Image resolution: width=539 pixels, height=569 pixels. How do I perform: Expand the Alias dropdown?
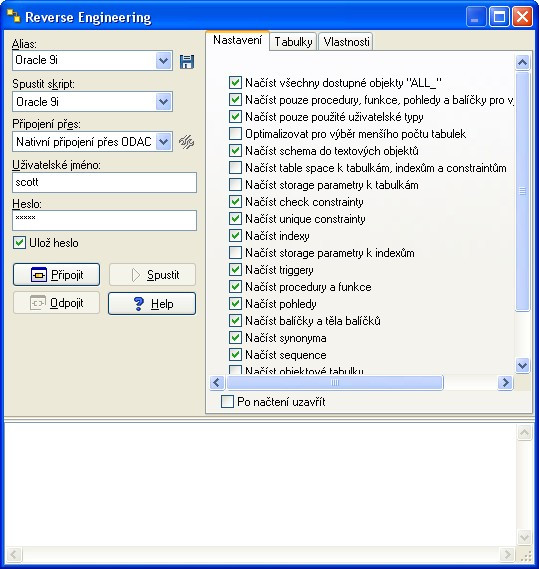(x=163, y=61)
